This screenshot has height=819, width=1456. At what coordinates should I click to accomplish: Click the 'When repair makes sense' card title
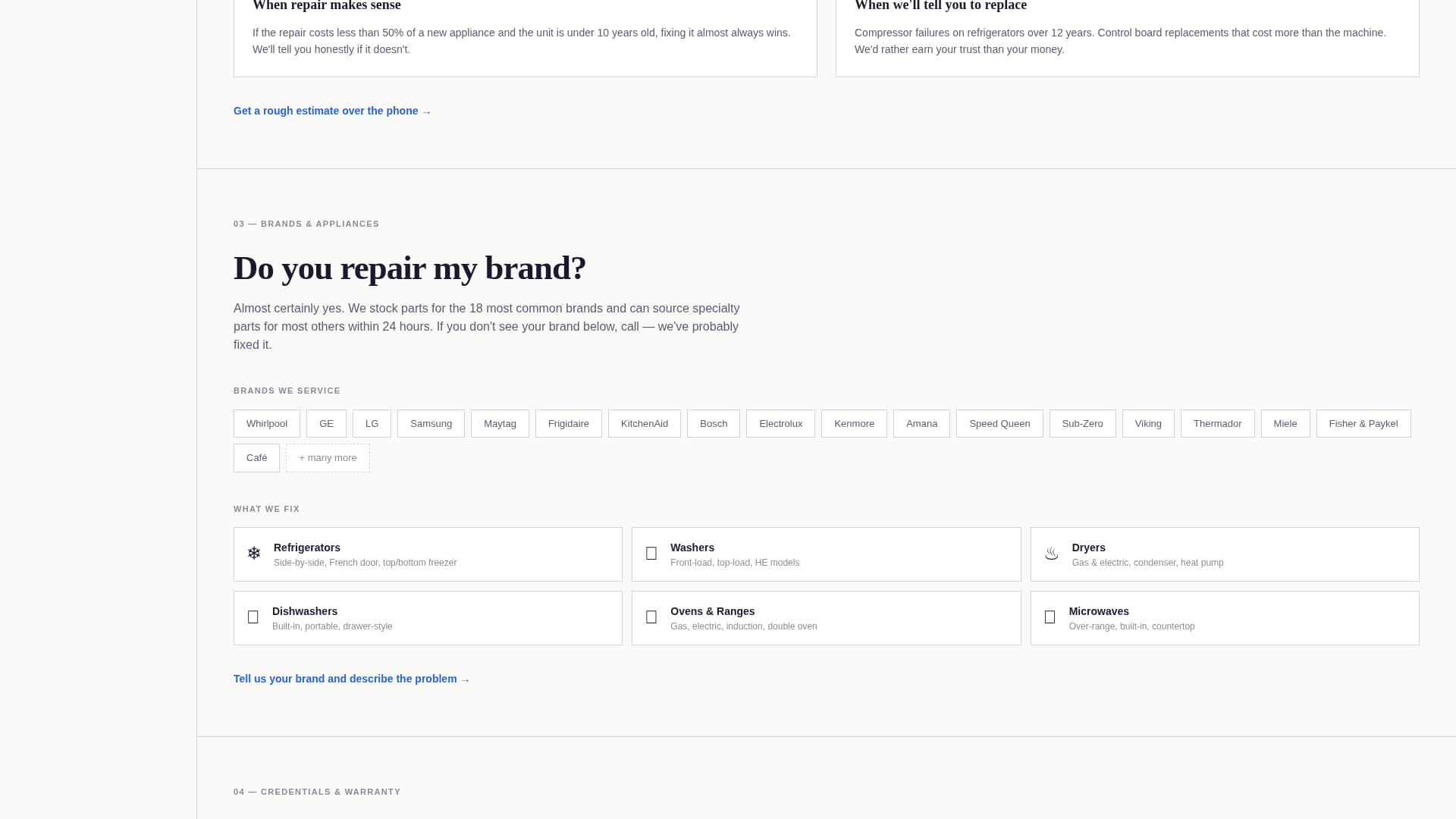[x=327, y=5]
